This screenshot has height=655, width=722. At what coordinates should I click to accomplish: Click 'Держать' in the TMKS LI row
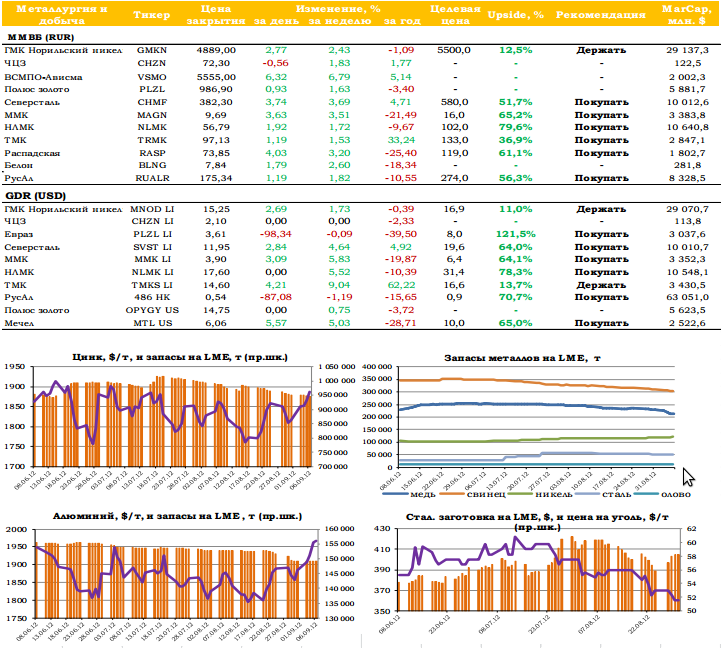click(601, 285)
